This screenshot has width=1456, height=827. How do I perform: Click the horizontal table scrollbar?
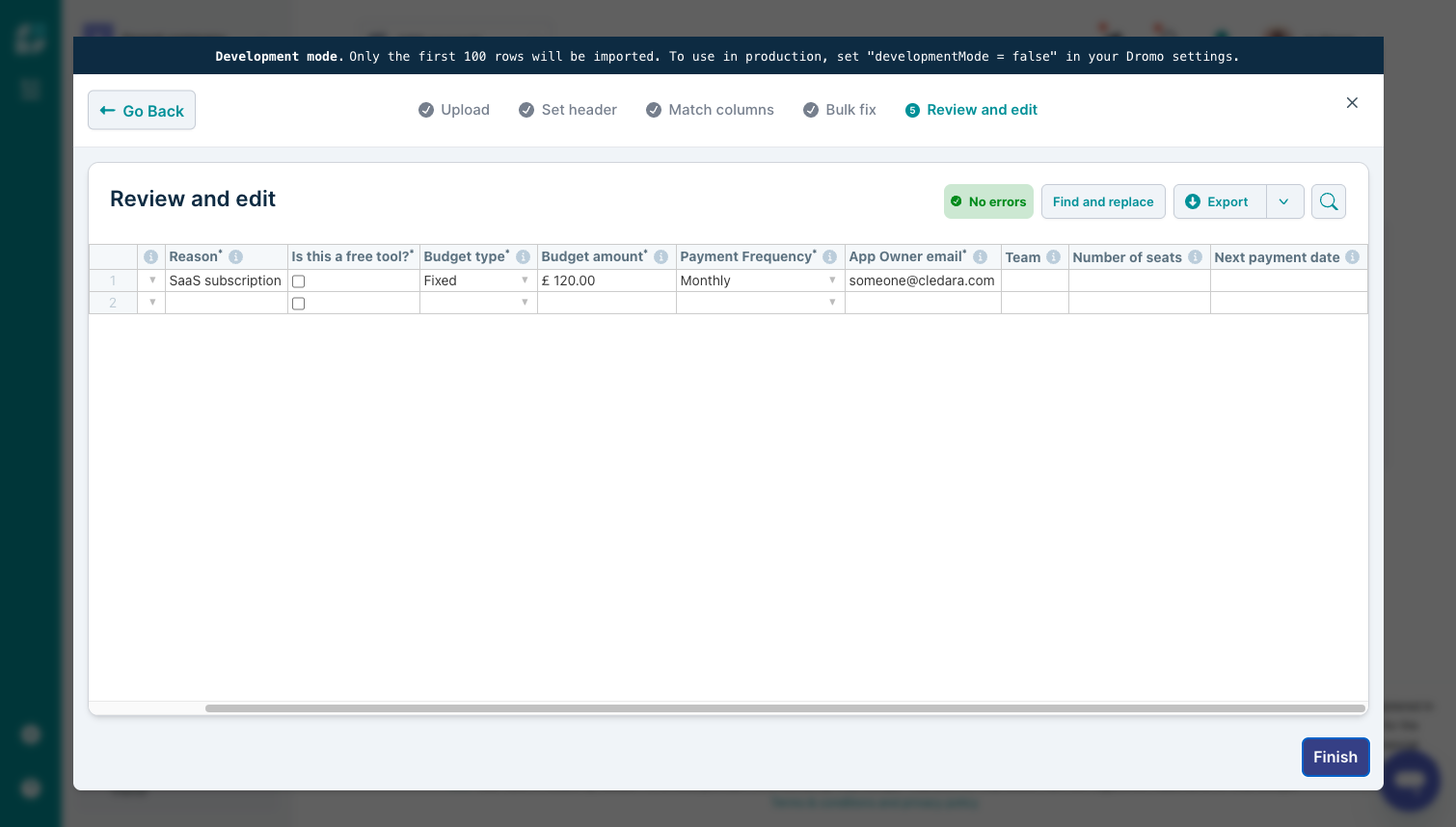(785, 708)
